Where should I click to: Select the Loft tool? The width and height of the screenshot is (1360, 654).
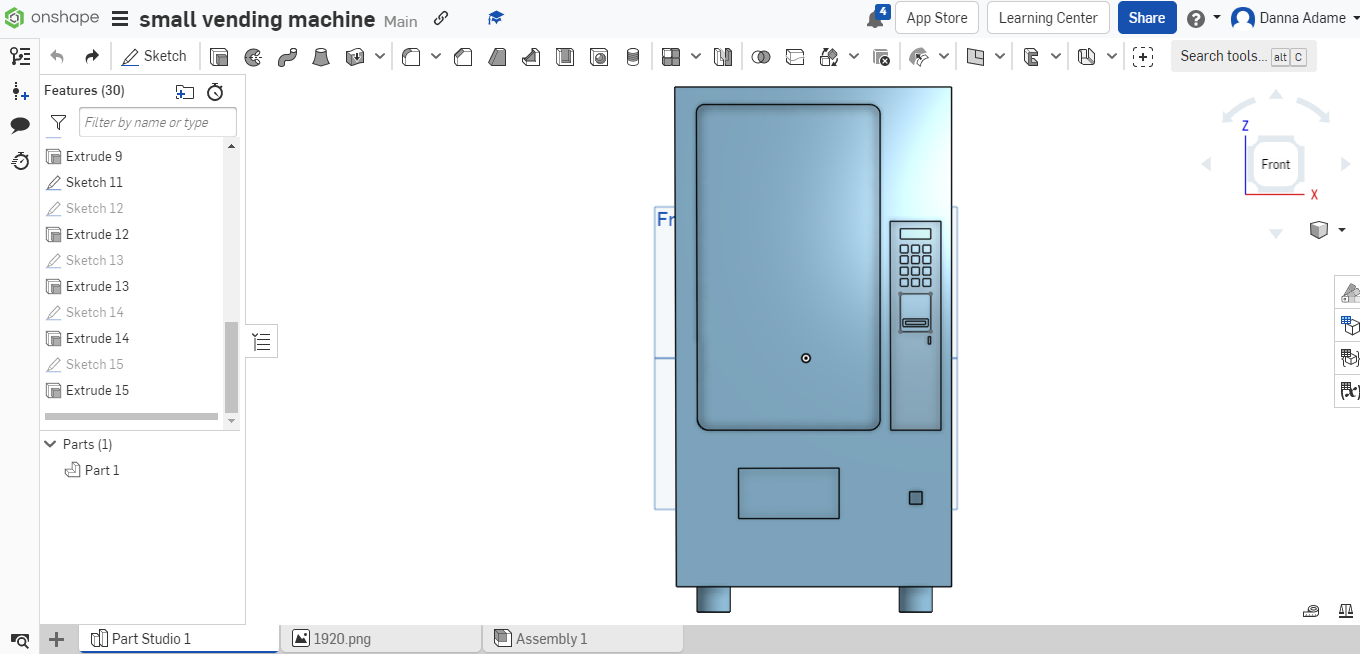coord(321,56)
